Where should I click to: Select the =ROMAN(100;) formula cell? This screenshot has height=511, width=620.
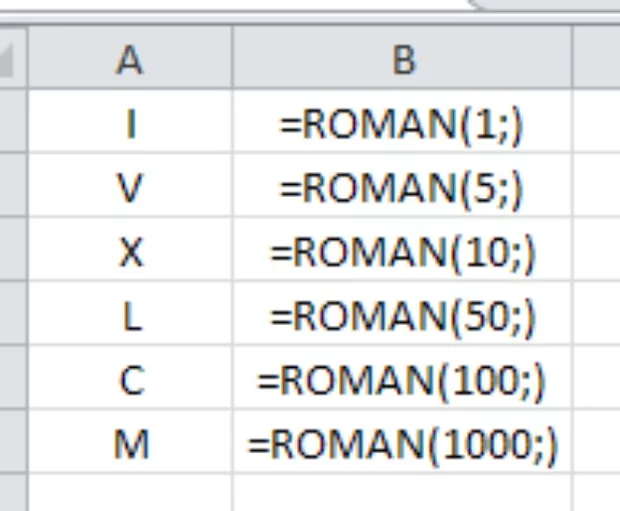coord(402,380)
